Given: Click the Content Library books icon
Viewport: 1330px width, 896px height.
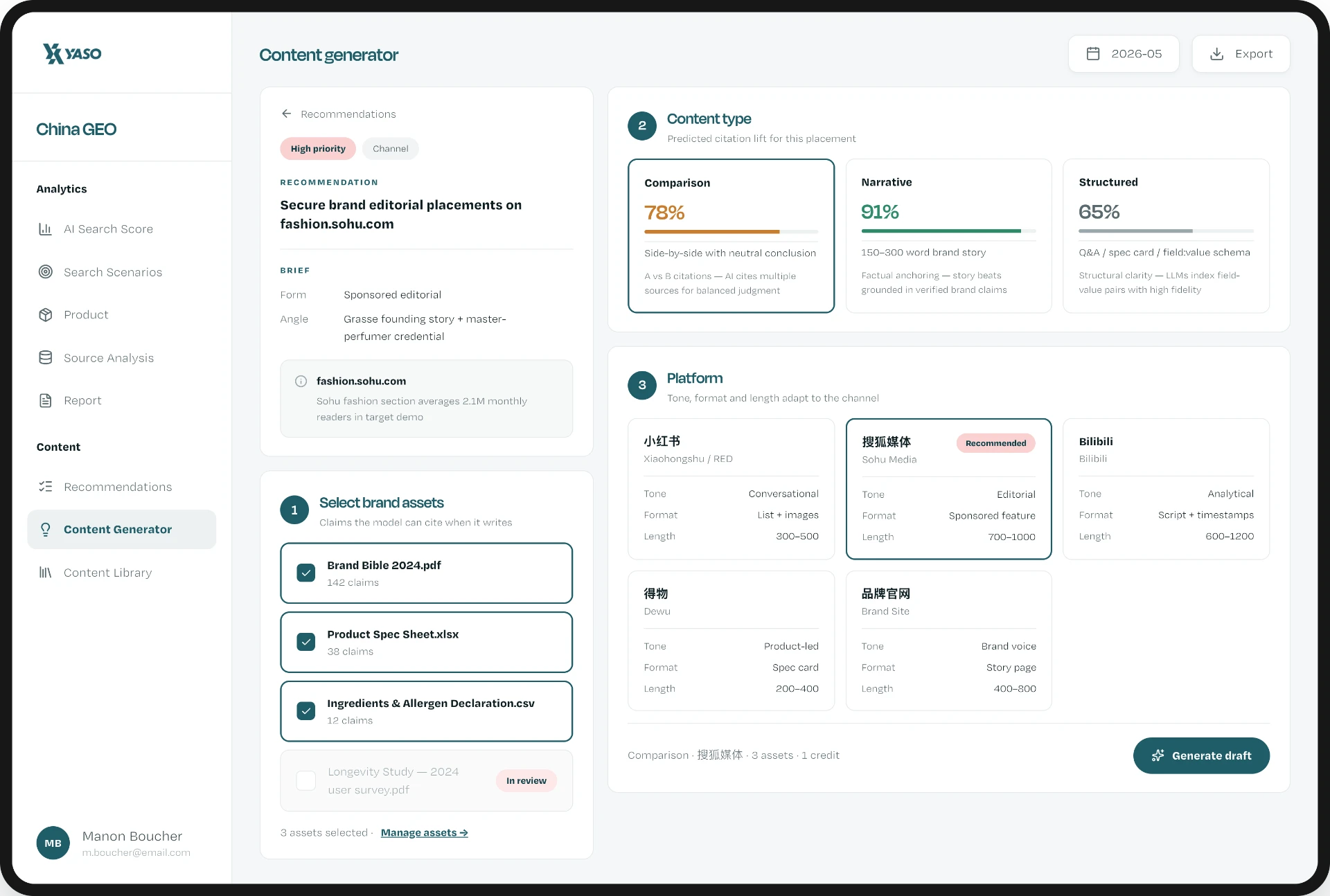Looking at the screenshot, I should pos(46,573).
